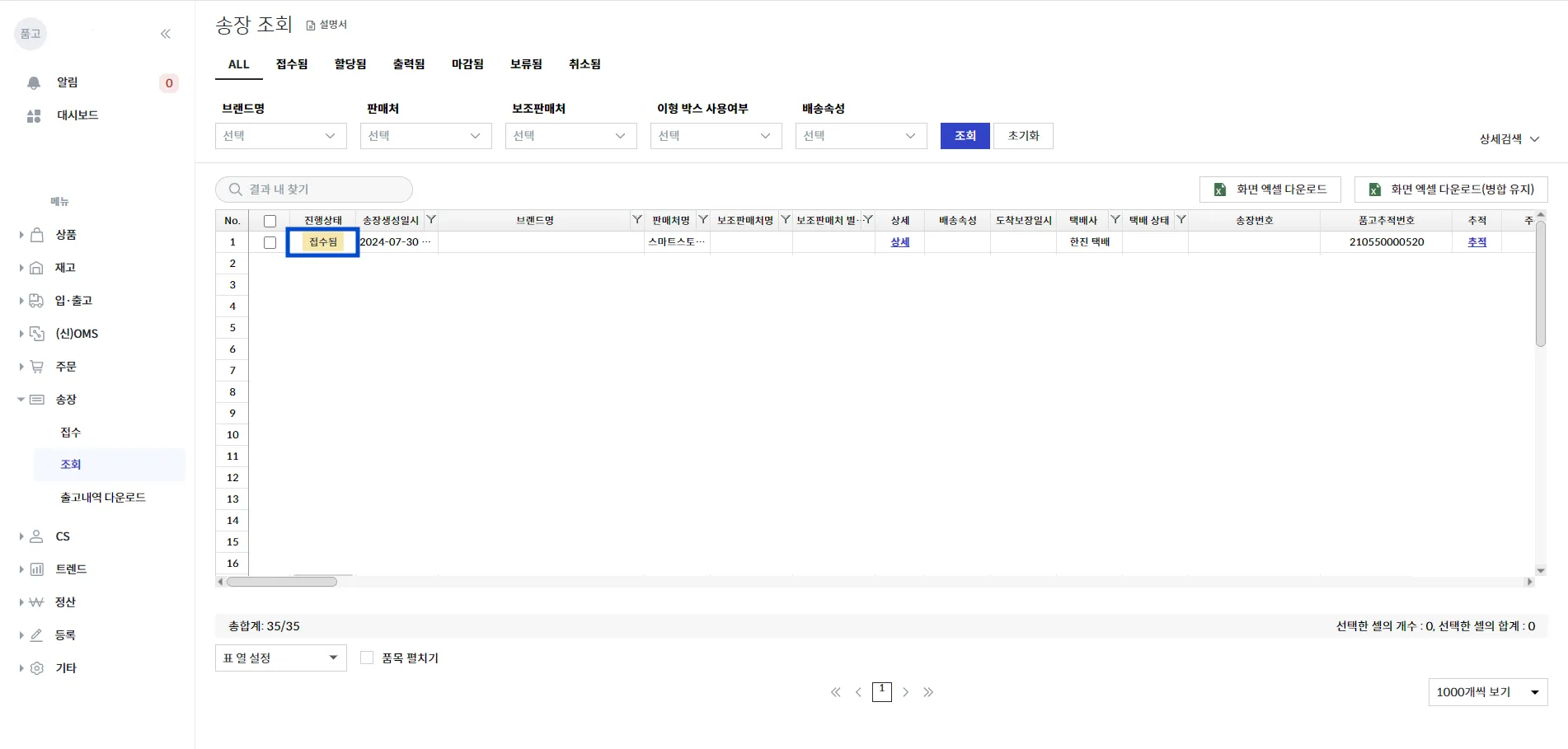The width and height of the screenshot is (1568, 749).
Task: Click filter icon on 브랜드명 column
Action: coord(636,220)
